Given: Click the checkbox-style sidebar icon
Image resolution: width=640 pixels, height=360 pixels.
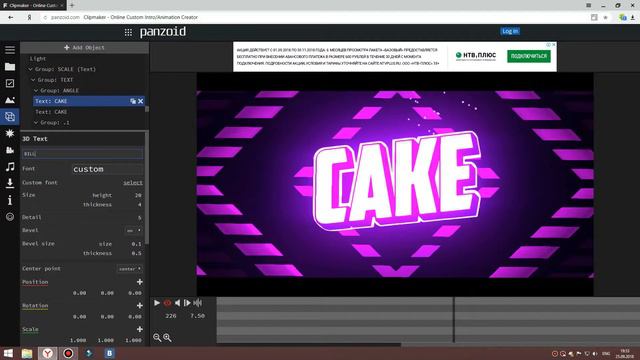Looking at the screenshot, I should 10,83.
